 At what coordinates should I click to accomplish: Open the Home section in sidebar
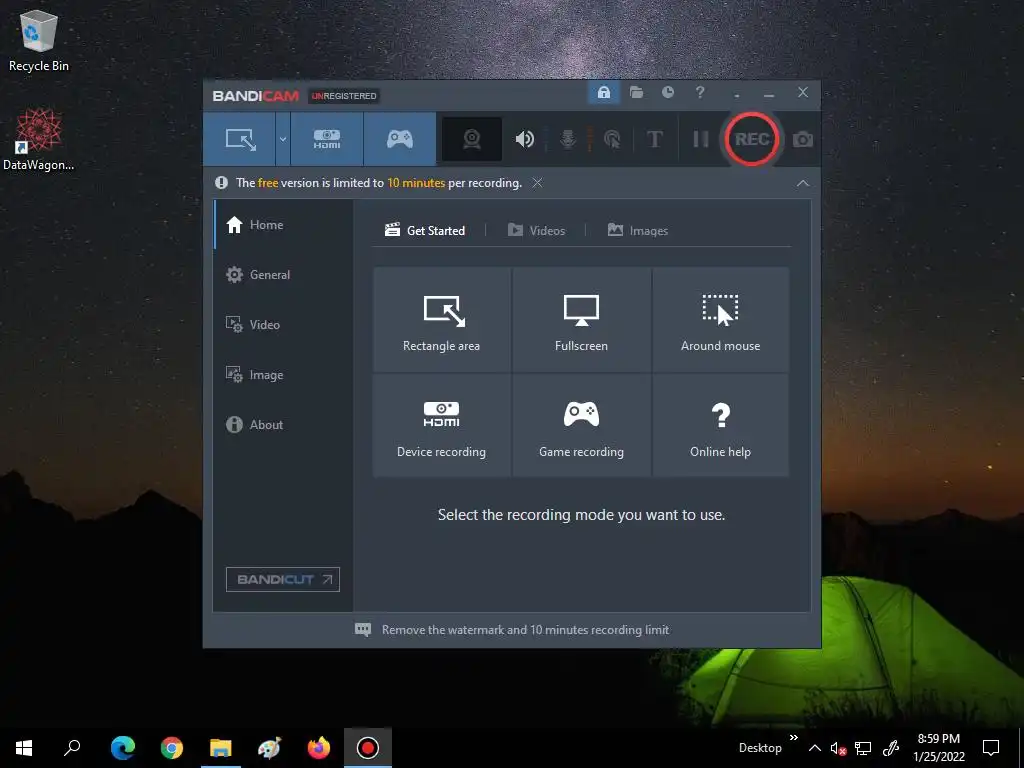click(283, 225)
